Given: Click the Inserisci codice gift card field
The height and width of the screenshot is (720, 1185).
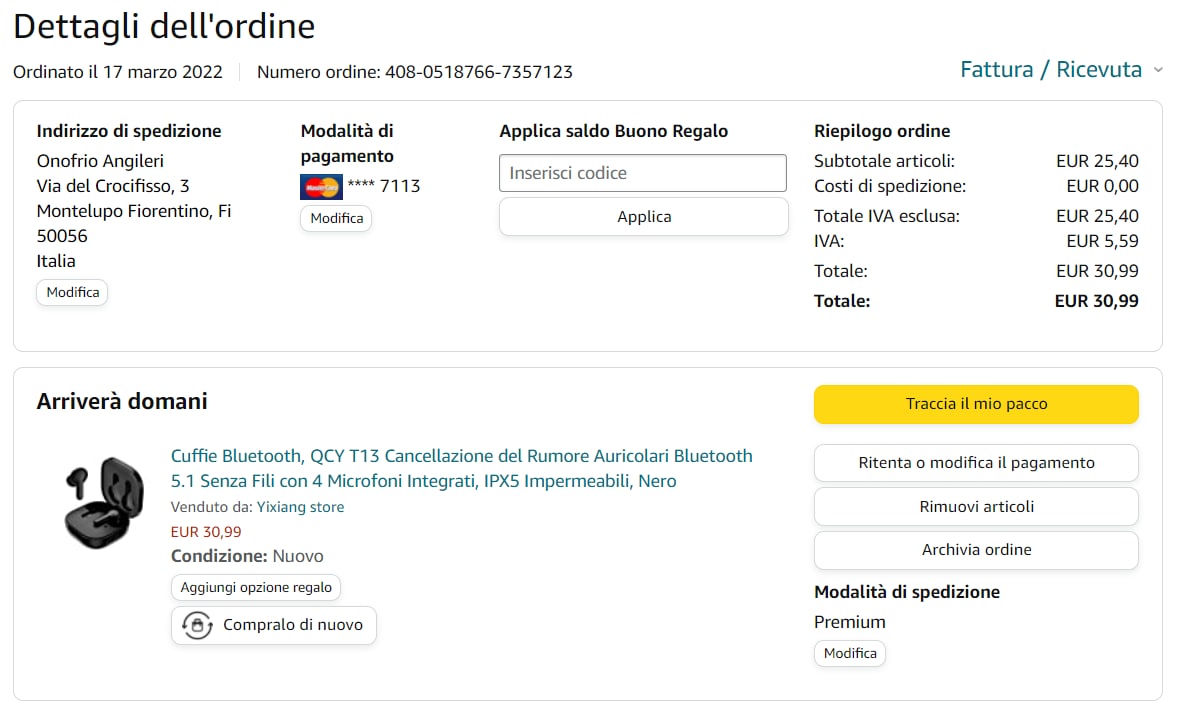Looking at the screenshot, I should [x=642, y=173].
